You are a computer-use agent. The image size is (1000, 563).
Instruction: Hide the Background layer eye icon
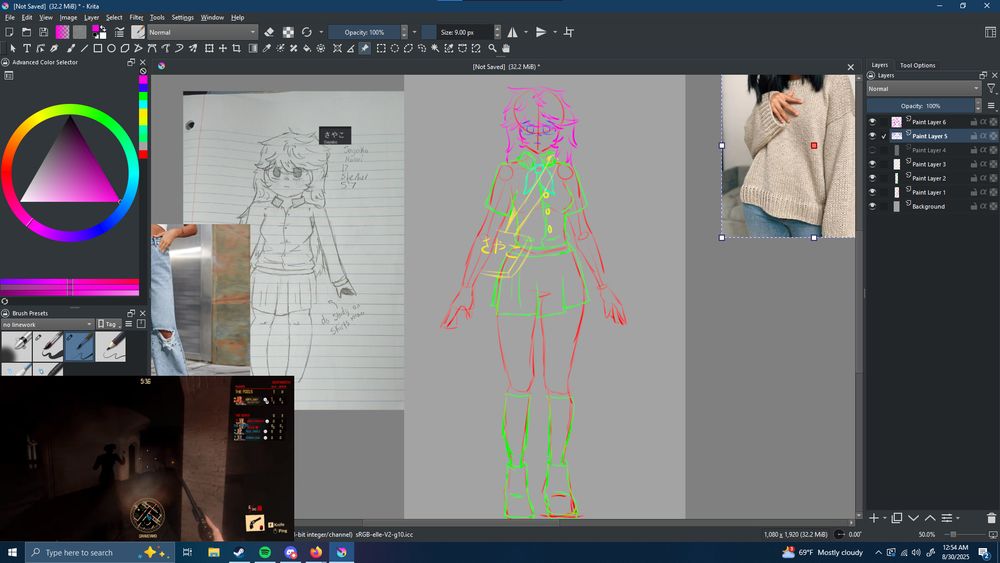coord(872,206)
